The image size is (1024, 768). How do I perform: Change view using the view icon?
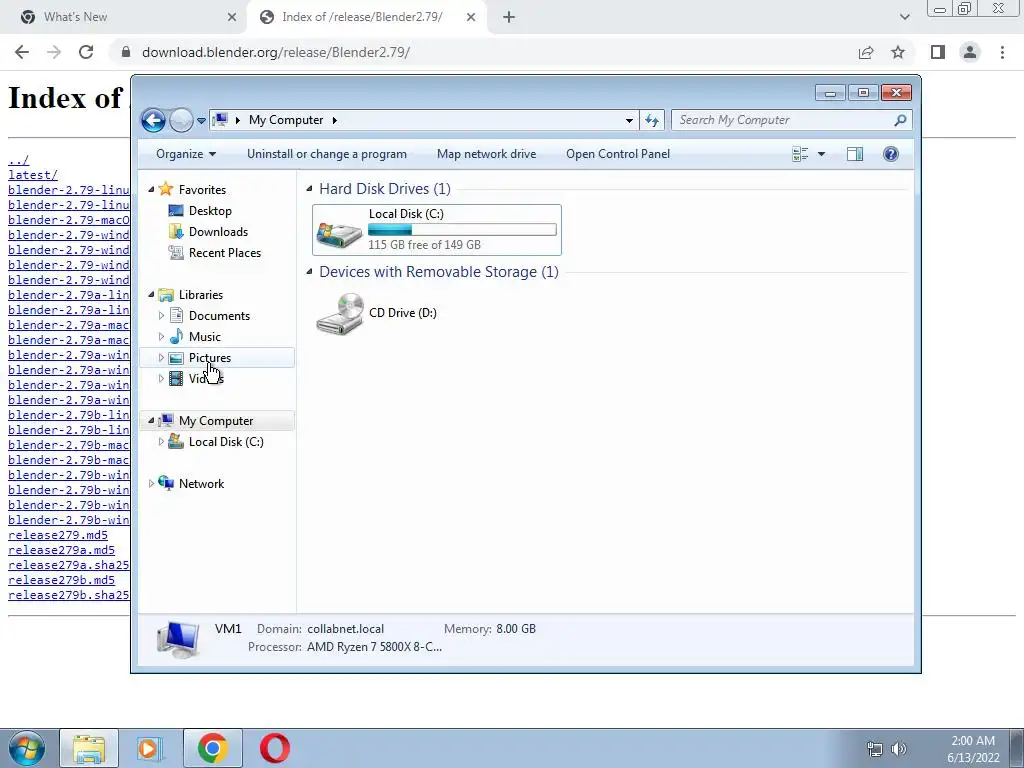pyautogui.click(x=800, y=154)
